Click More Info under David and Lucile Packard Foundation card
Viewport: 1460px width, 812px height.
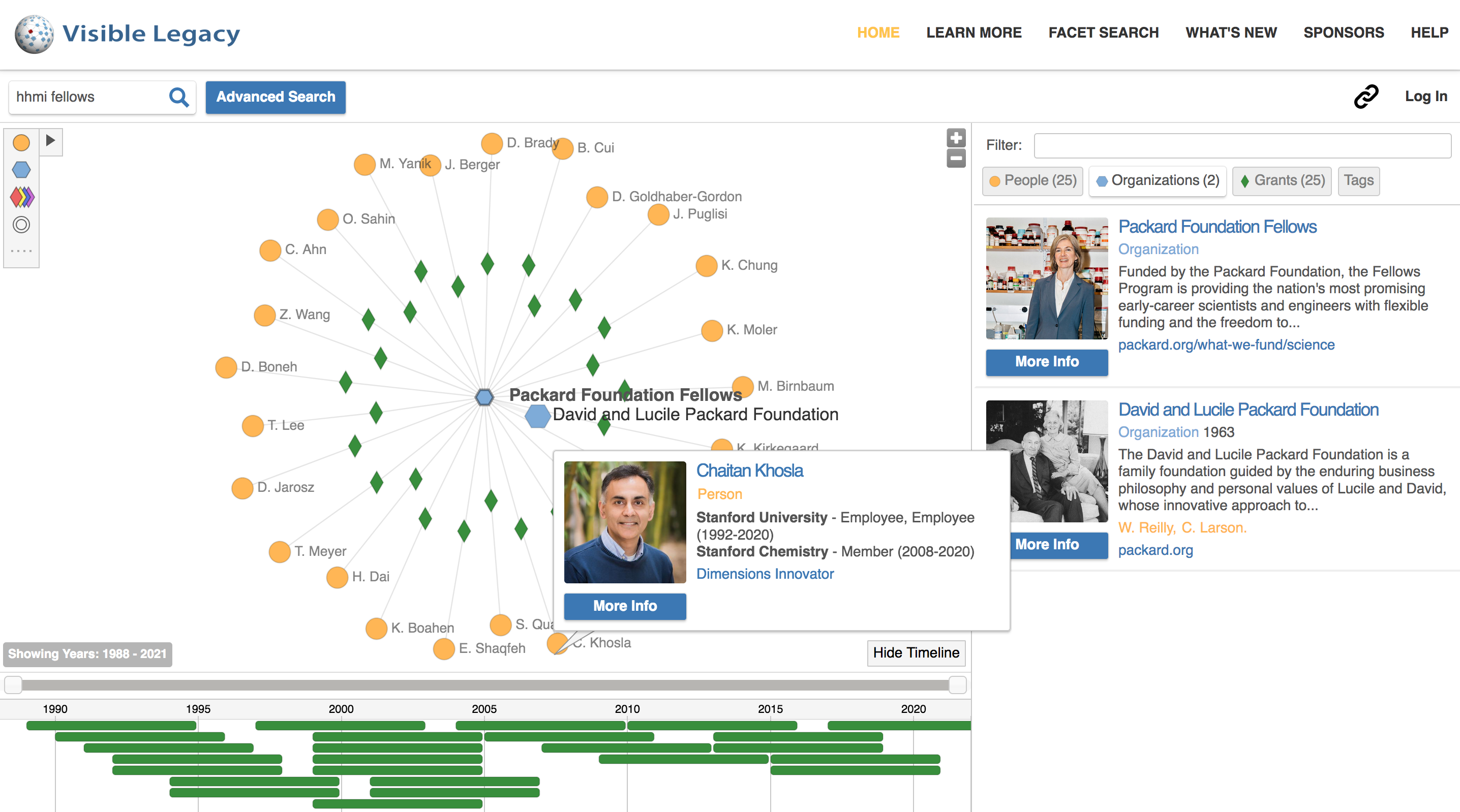[1059, 545]
